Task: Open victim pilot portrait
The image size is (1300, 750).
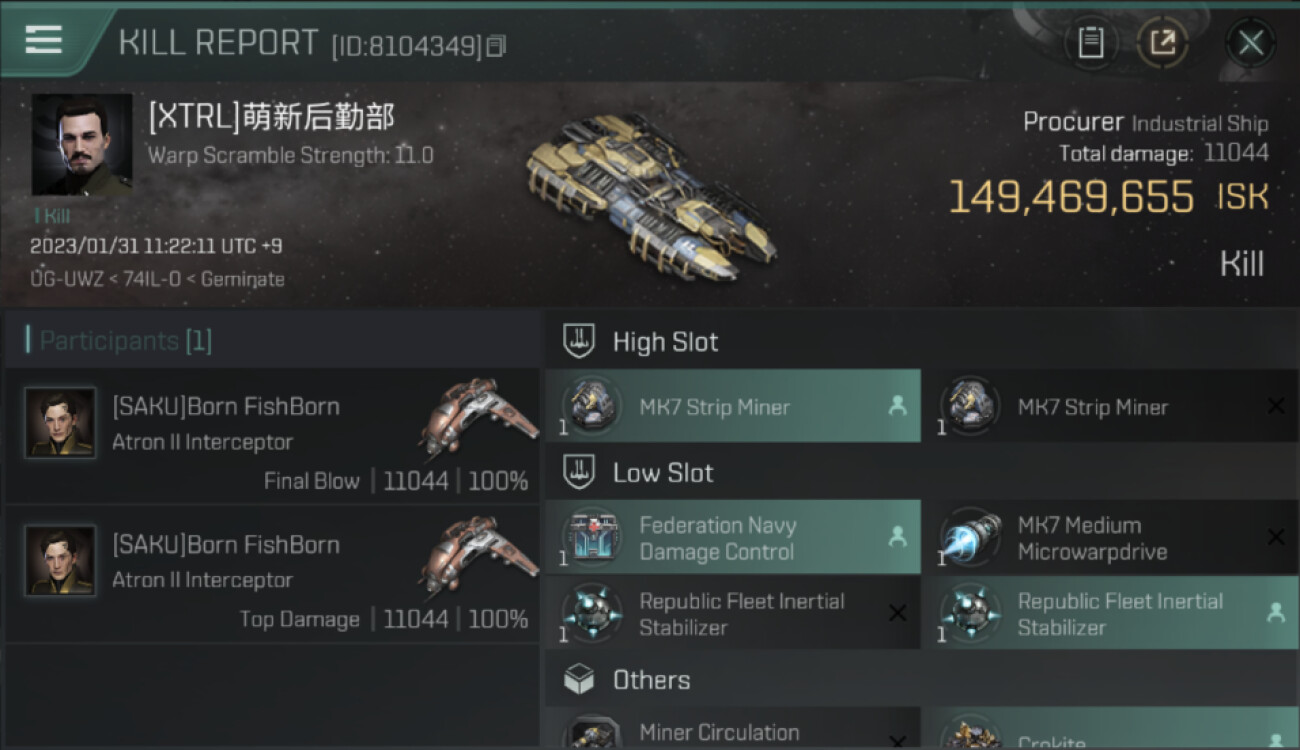Action: coord(82,144)
